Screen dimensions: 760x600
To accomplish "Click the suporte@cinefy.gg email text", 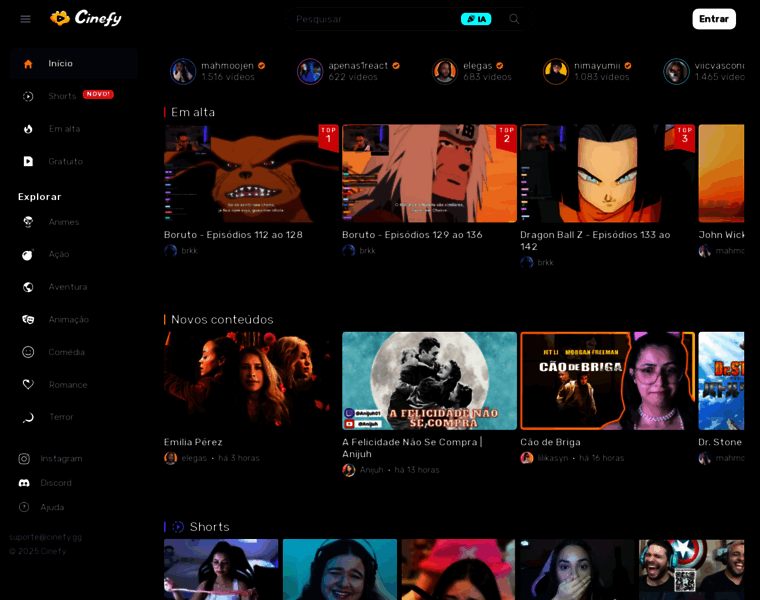I will click(45, 537).
